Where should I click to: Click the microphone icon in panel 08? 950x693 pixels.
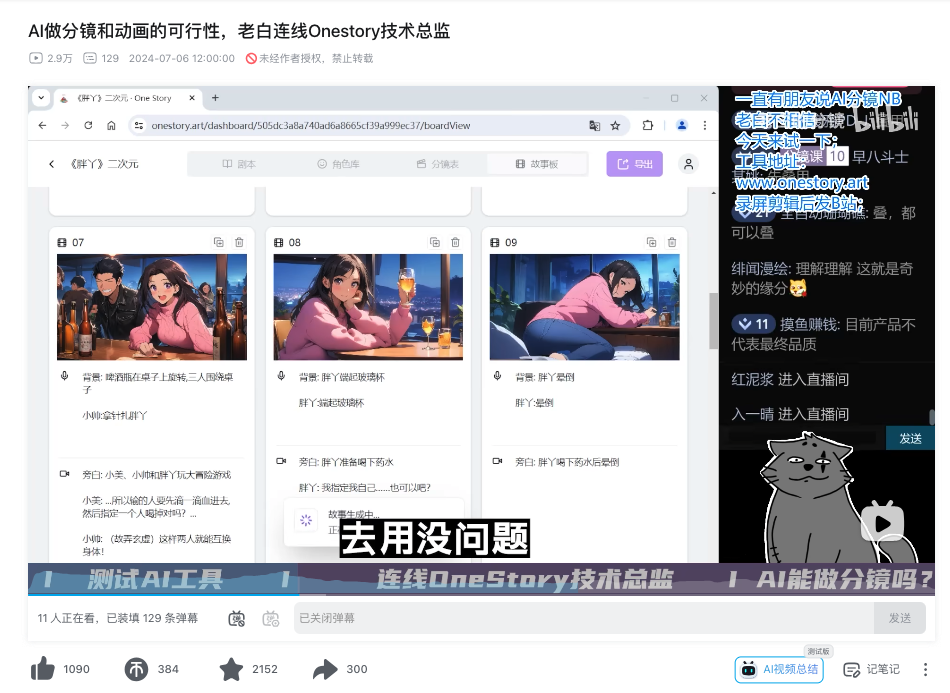point(281,376)
